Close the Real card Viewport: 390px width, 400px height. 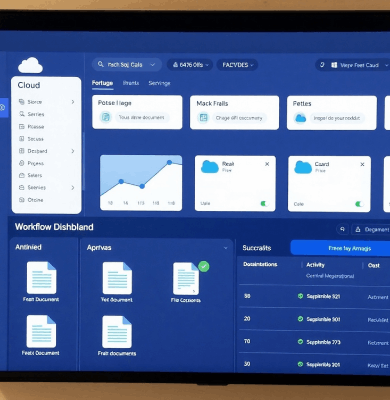click(267, 164)
